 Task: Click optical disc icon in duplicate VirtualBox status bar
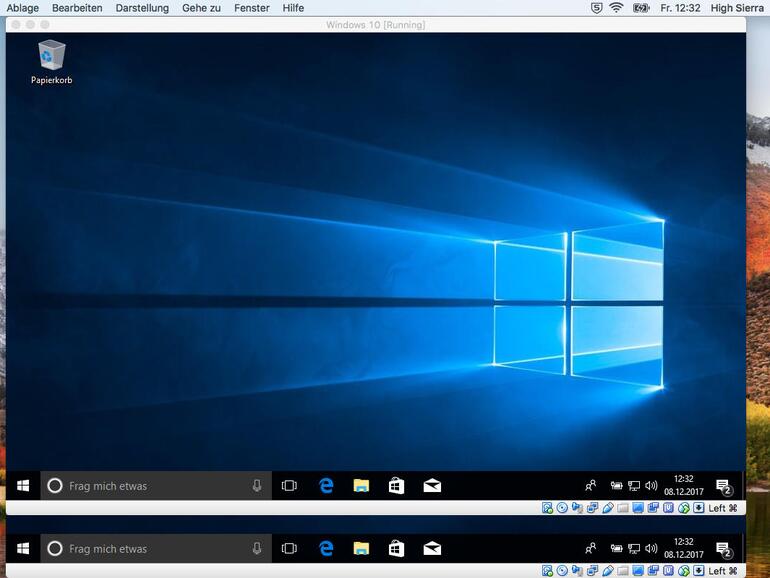coord(562,571)
